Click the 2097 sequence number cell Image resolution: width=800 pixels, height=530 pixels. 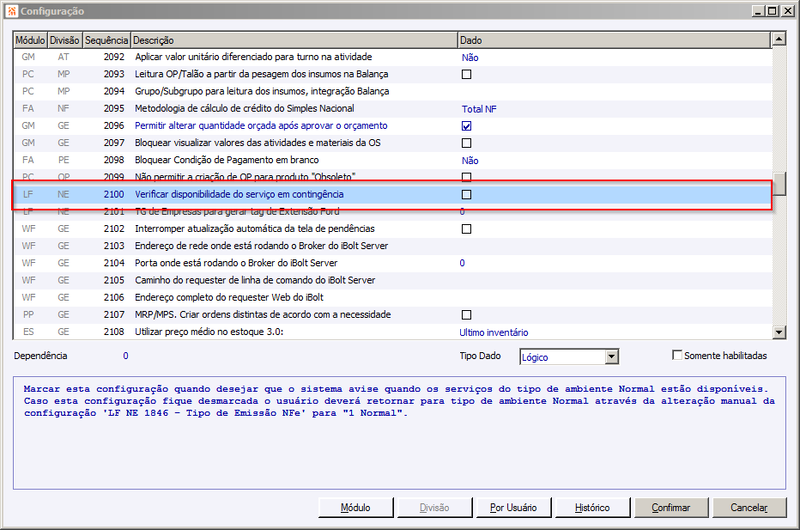pos(114,143)
